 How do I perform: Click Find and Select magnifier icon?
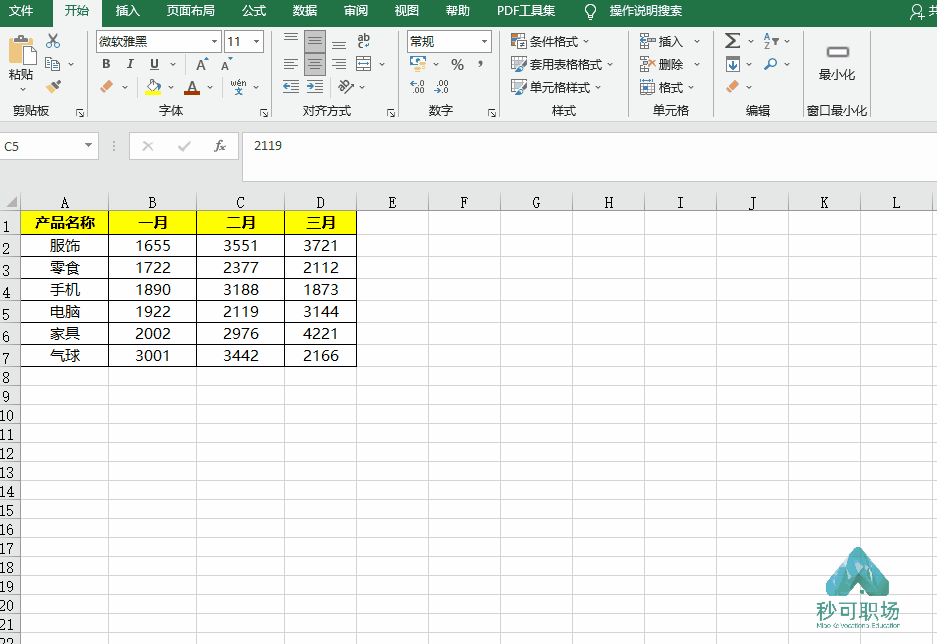coord(771,63)
